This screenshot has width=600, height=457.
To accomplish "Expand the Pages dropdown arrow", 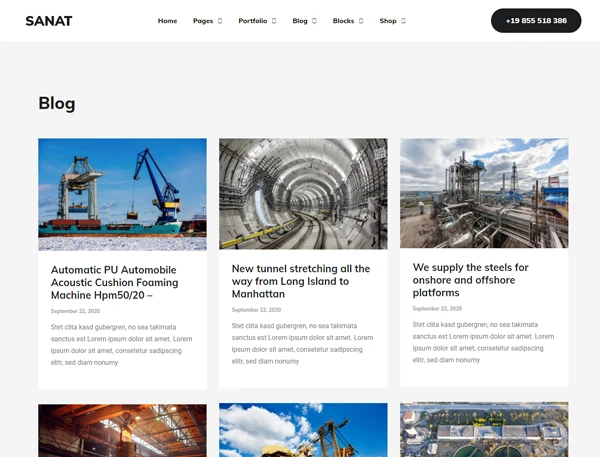I will point(220,21).
